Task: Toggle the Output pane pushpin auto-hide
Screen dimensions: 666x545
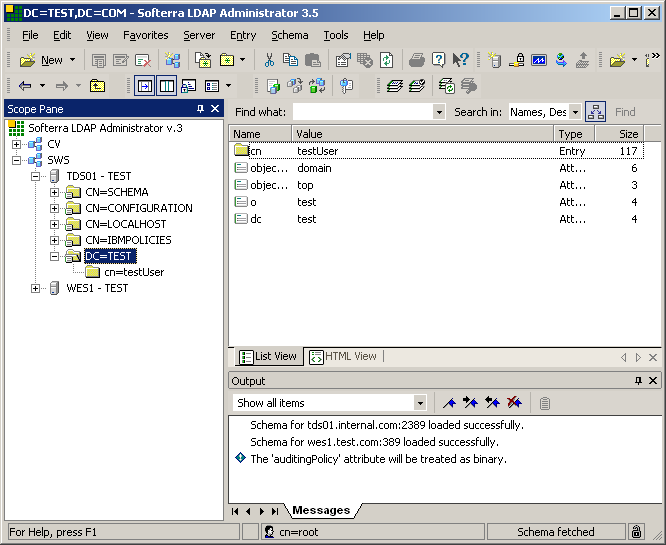Action: point(638,381)
